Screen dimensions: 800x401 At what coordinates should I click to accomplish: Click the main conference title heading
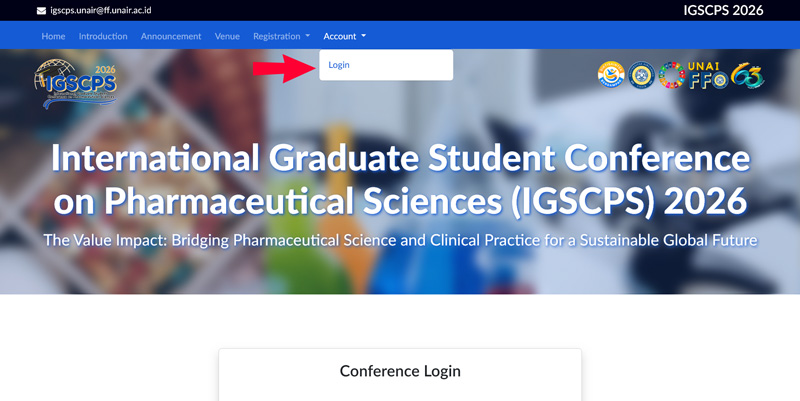click(x=401, y=179)
